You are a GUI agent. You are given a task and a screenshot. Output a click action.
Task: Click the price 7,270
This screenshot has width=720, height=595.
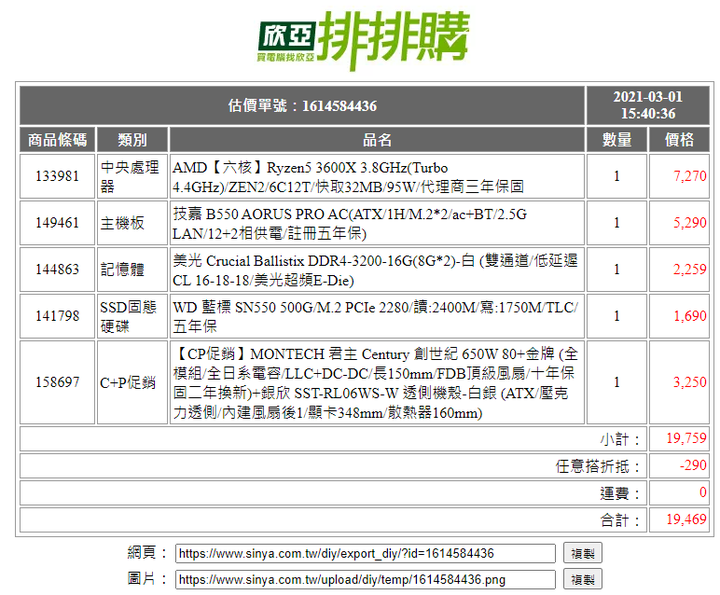click(689, 176)
